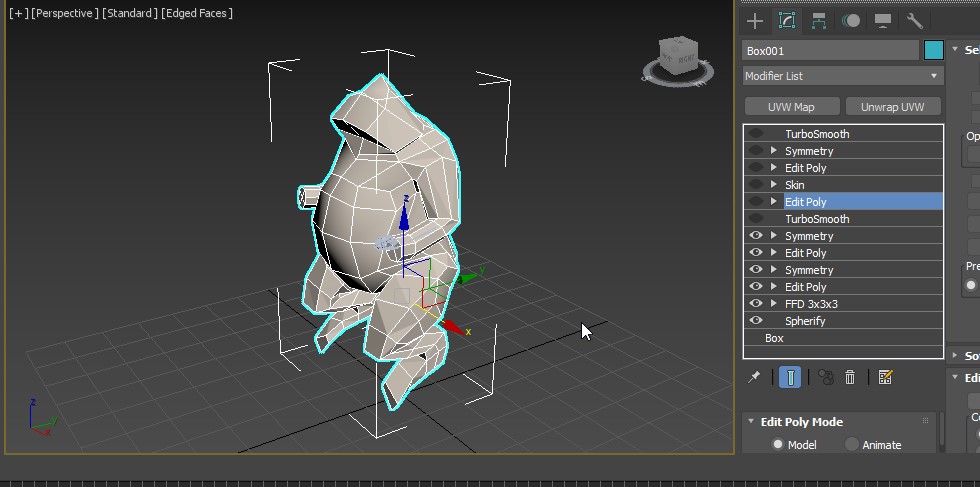Click the UVW Map button
The height and width of the screenshot is (487, 980).
coord(790,107)
